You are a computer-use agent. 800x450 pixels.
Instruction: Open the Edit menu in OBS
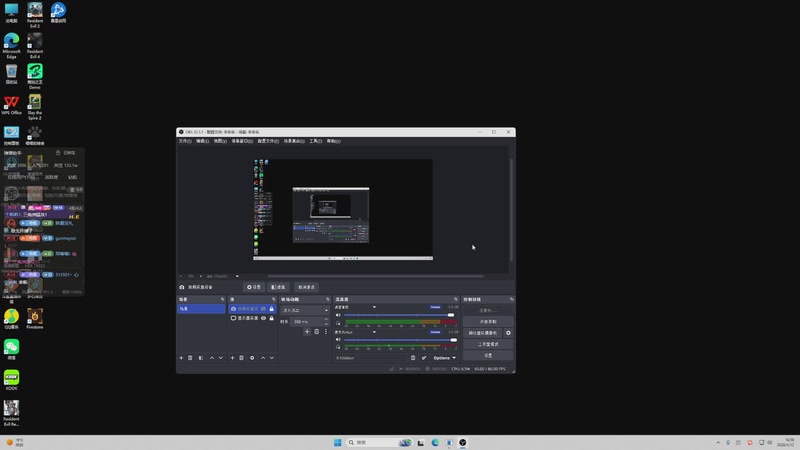point(202,141)
